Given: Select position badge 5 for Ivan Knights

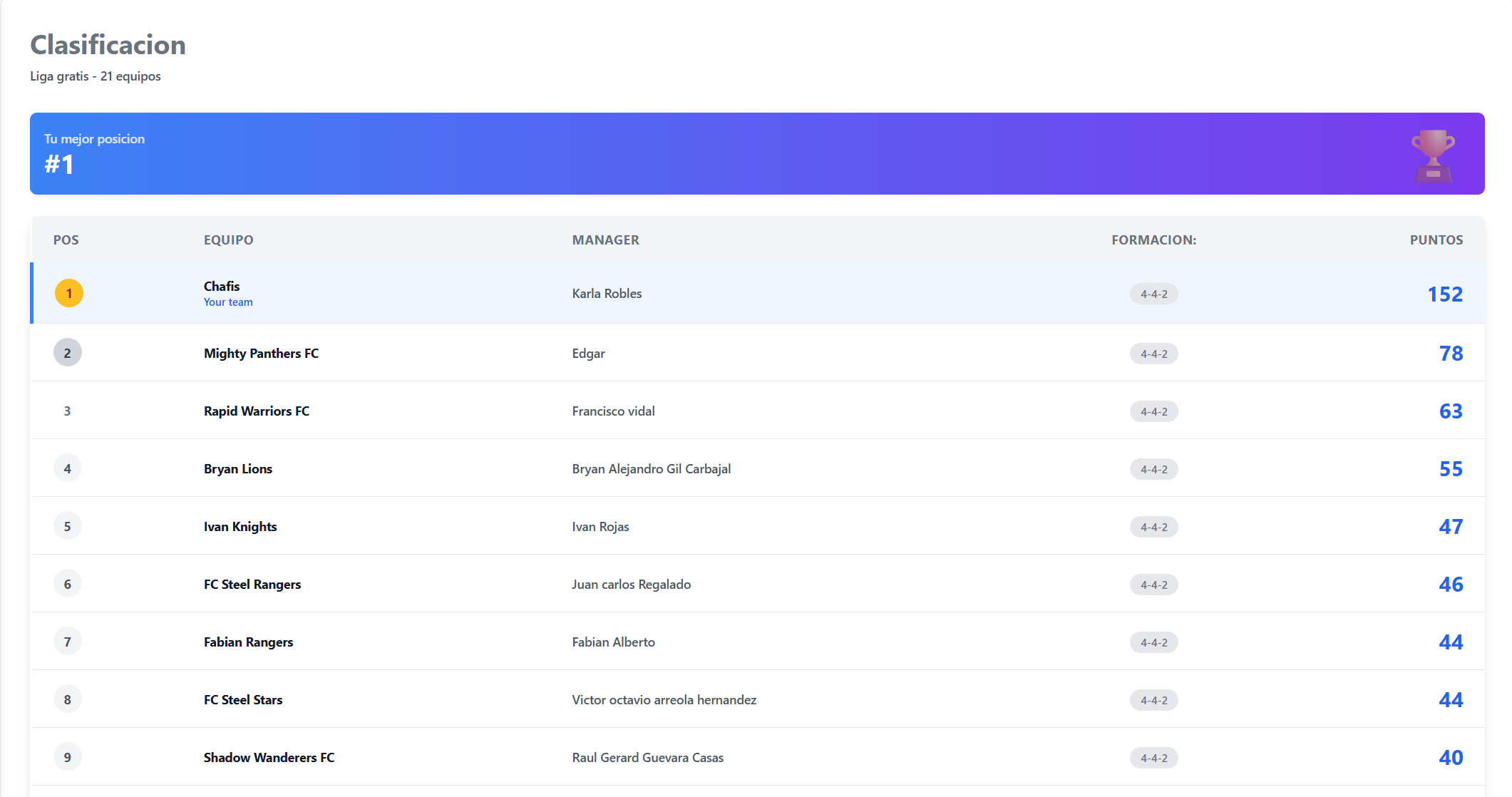Looking at the screenshot, I should point(68,525).
